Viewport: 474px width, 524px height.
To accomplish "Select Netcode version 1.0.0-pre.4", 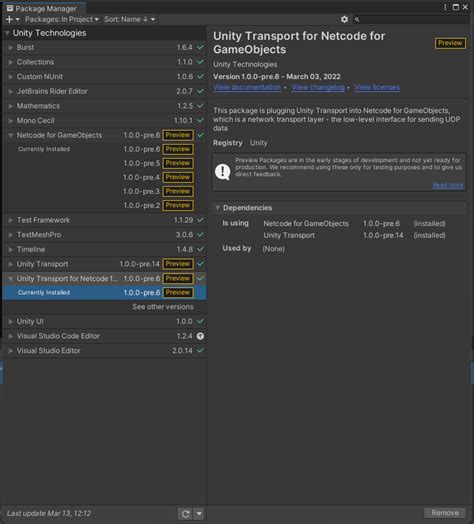I will coord(104,177).
